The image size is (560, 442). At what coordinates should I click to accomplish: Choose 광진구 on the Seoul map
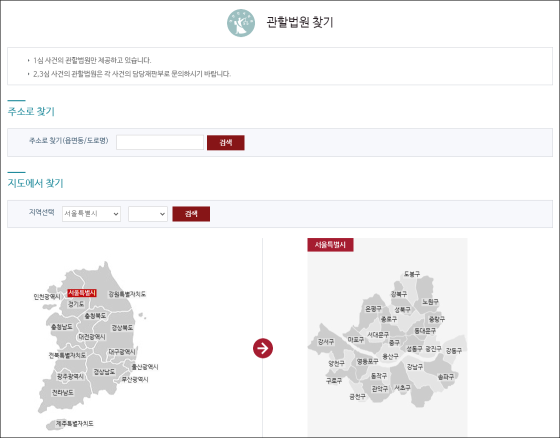coord(433,348)
